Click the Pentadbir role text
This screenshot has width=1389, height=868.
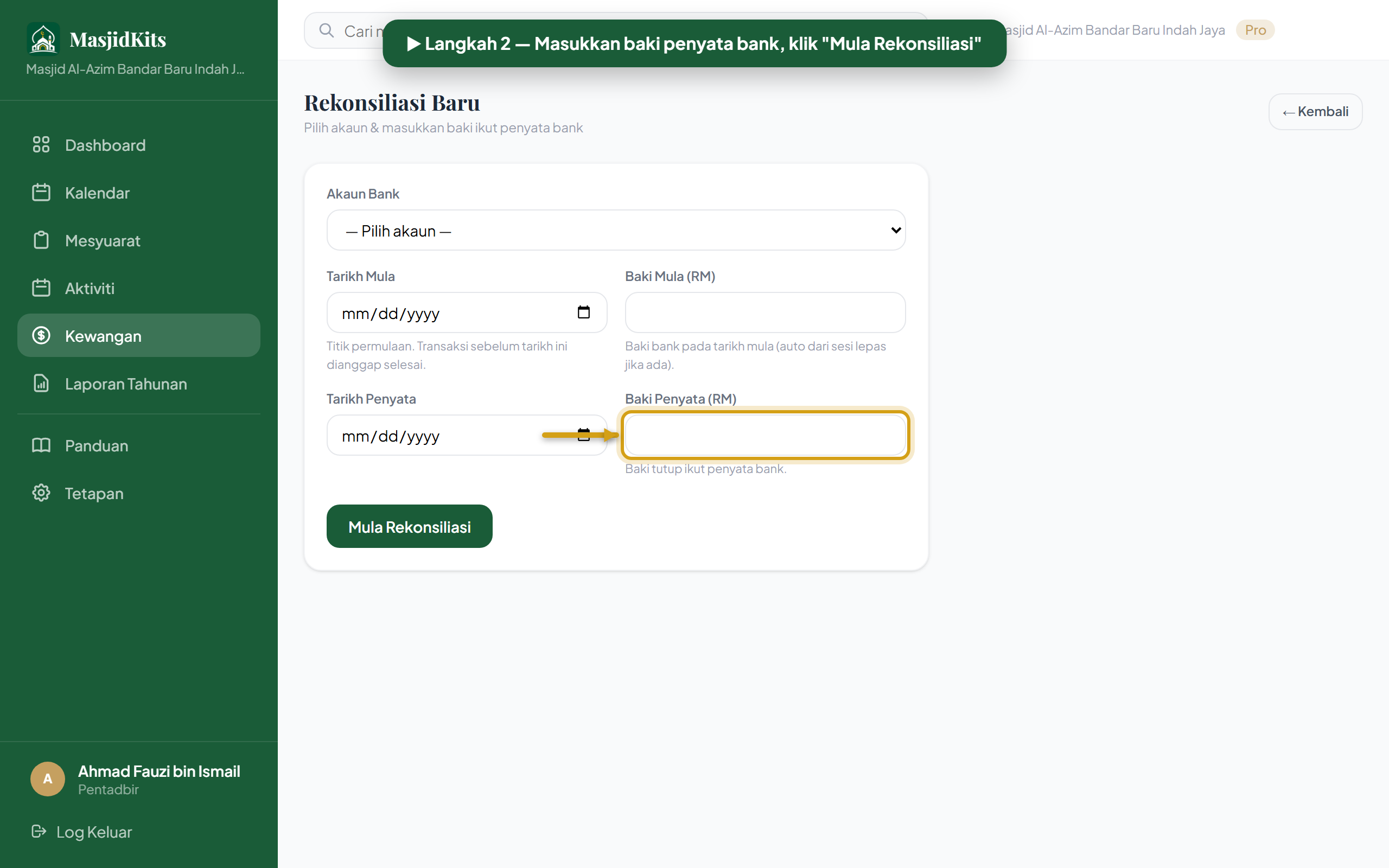109,789
